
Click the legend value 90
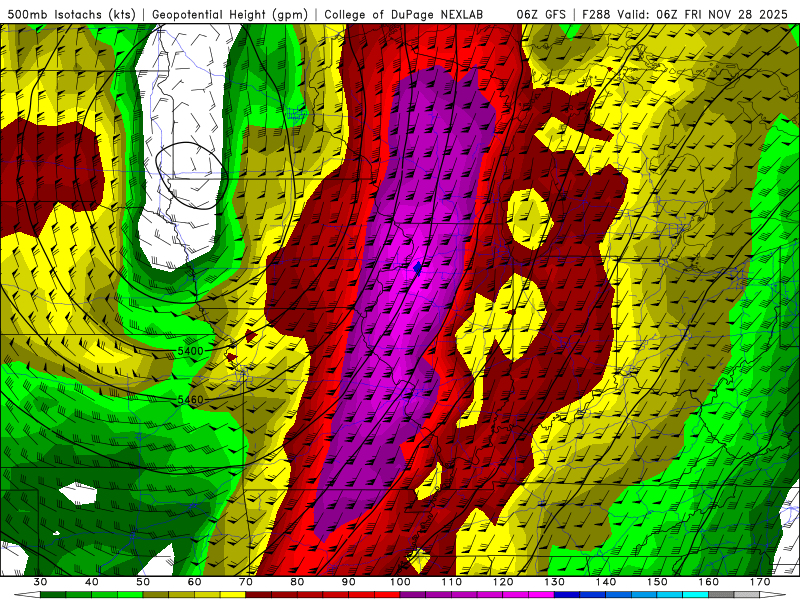pyautogui.click(x=349, y=582)
